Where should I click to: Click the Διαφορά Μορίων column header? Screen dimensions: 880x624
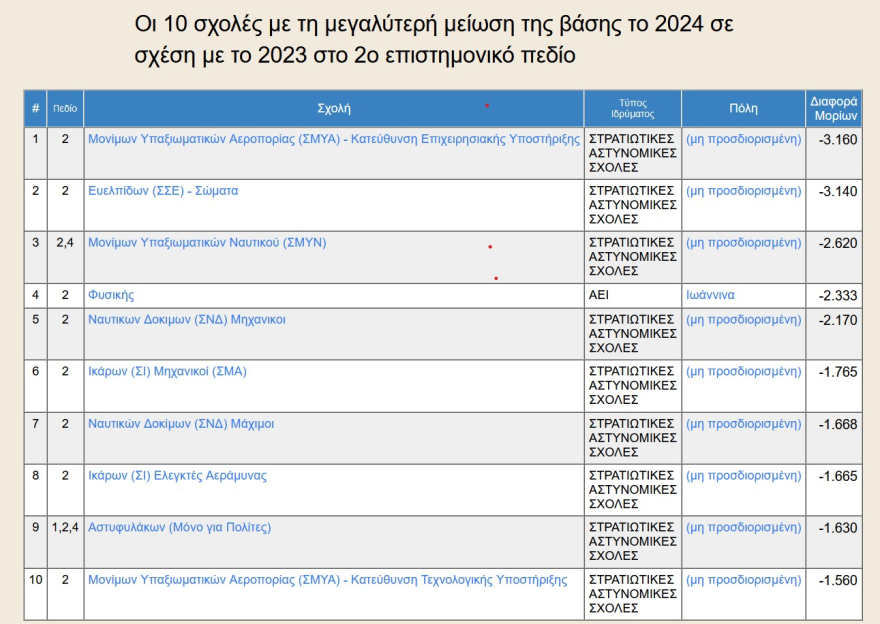pyautogui.click(x=833, y=108)
